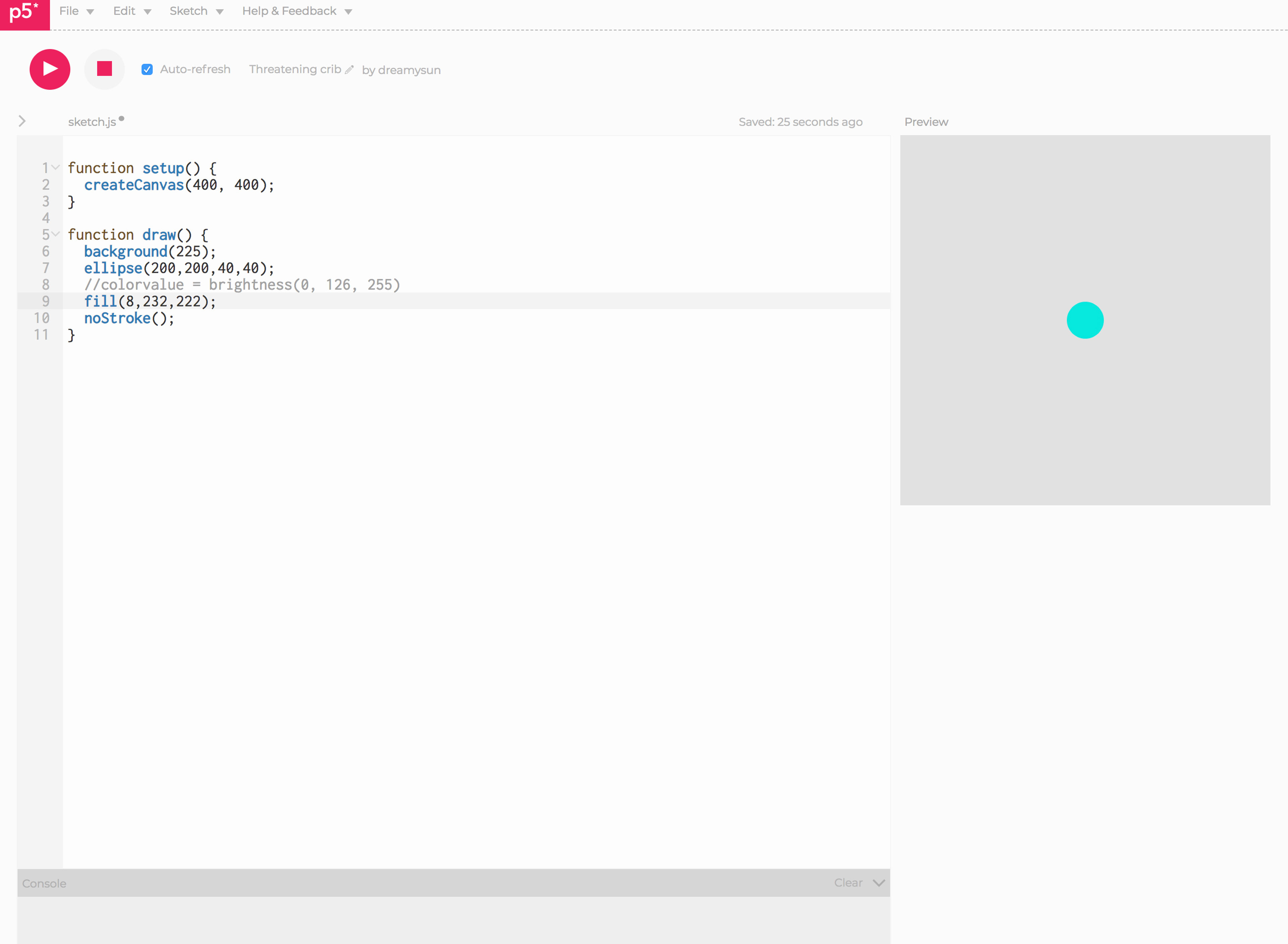
Task: Collapse the console with chevron
Action: pyautogui.click(x=879, y=883)
